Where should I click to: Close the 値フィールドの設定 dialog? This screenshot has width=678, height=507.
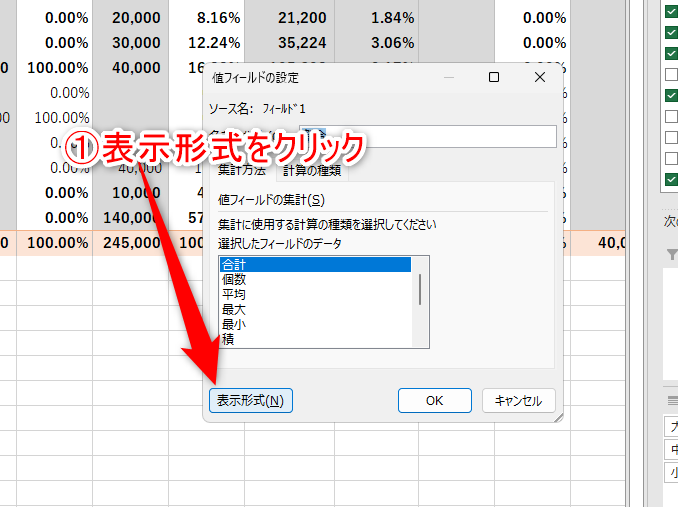540,77
